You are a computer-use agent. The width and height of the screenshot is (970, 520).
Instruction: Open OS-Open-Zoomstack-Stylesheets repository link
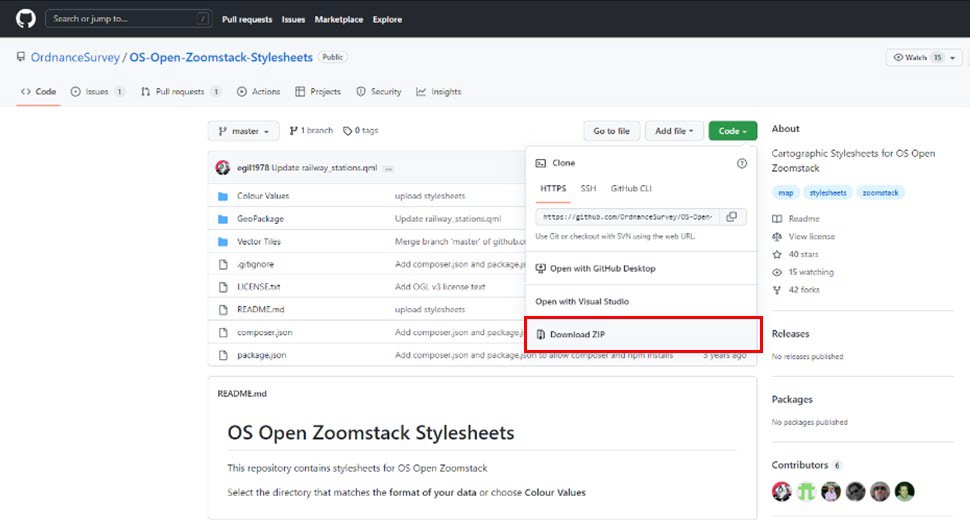pos(221,58)
